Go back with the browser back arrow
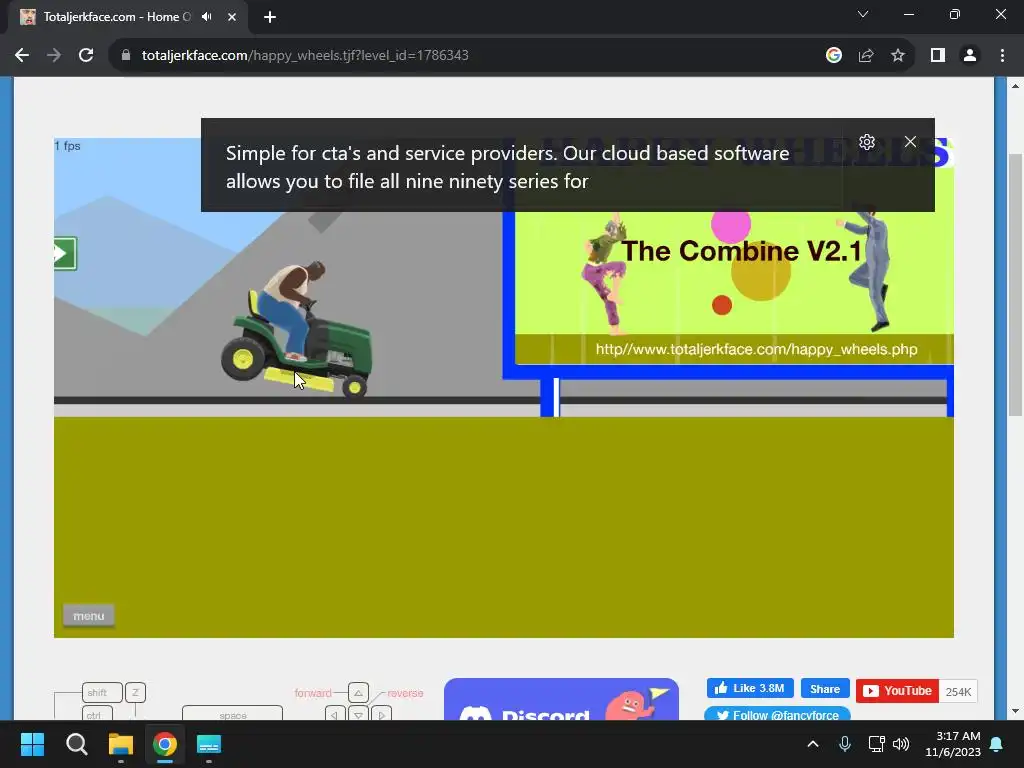 (x=22, y=56)
